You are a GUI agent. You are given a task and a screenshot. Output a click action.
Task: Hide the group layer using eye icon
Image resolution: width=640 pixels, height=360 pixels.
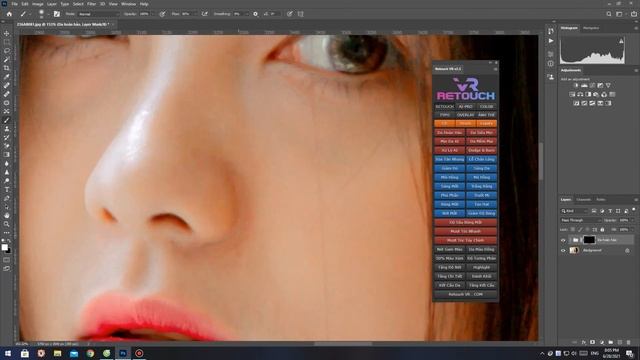pos(563,240)
